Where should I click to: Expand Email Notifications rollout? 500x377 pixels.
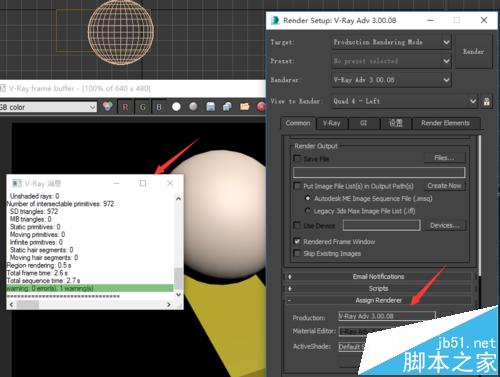point(379,277)
